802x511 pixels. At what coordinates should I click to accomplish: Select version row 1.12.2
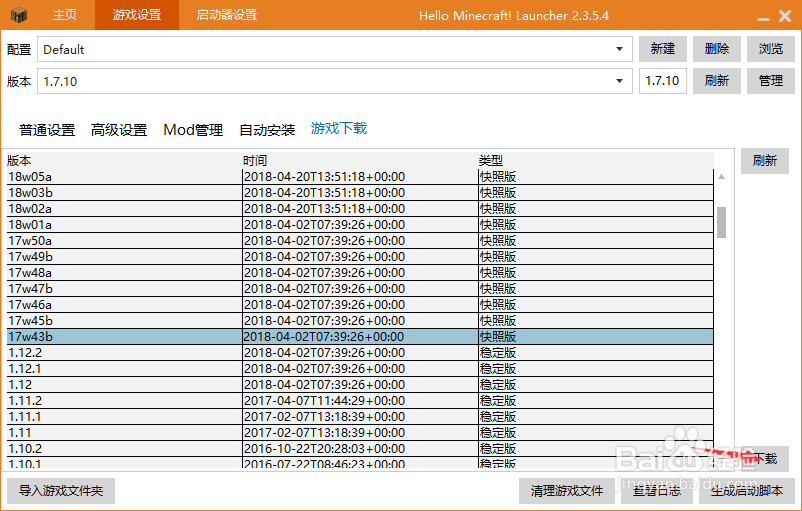click(x=360, y=352)
